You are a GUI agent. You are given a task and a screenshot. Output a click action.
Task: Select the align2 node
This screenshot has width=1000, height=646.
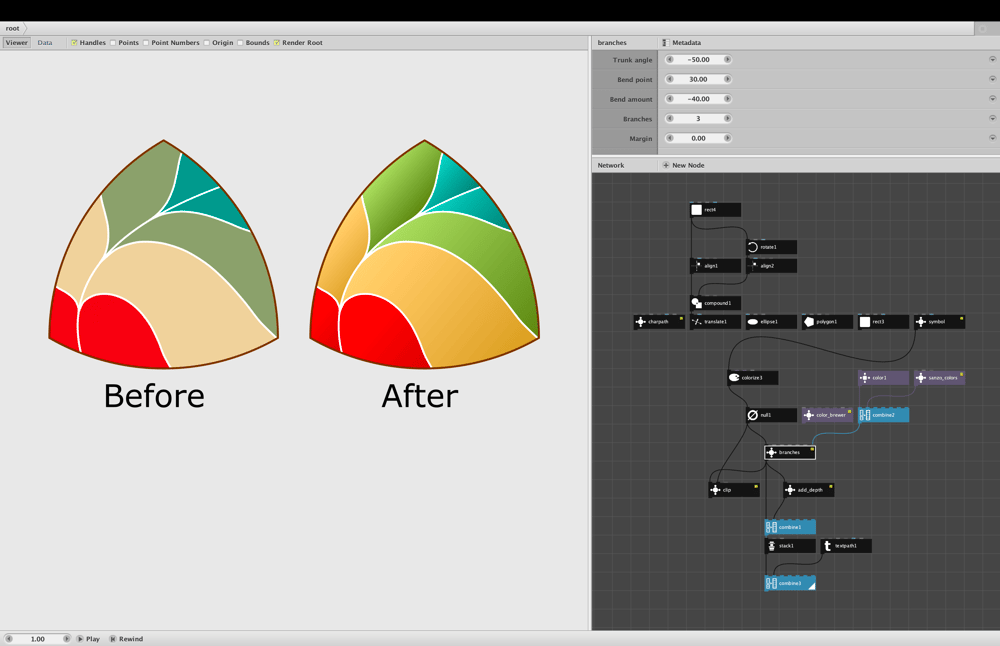[x=771, y=265]
